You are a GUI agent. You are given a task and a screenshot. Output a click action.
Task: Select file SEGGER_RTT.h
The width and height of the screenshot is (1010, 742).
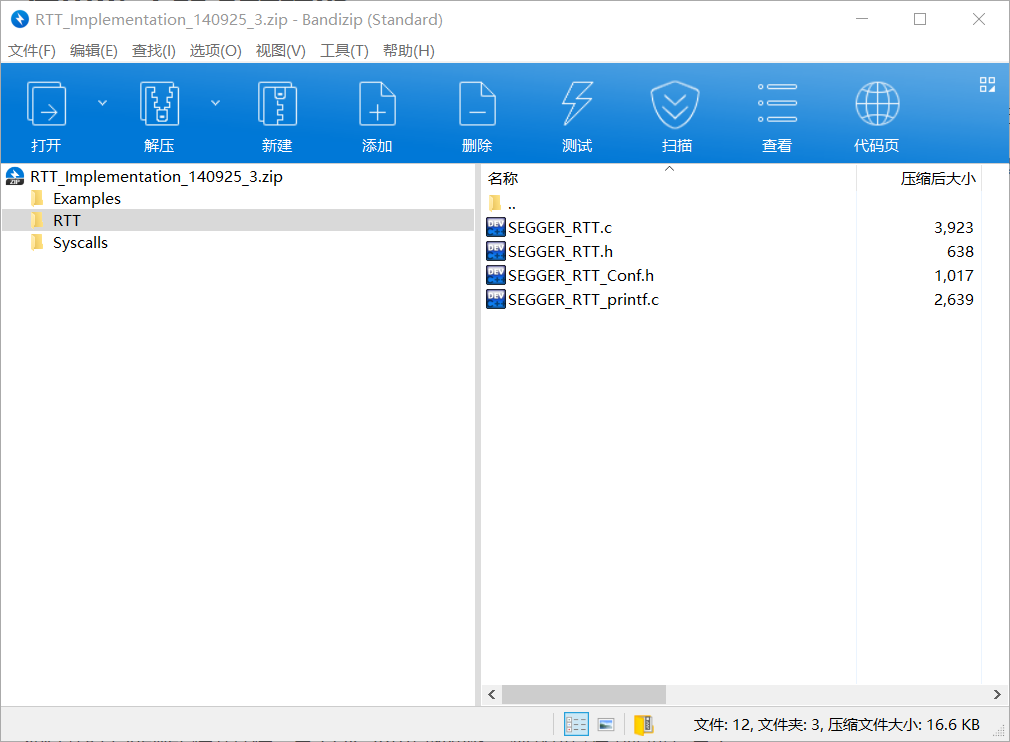(560, 251)
